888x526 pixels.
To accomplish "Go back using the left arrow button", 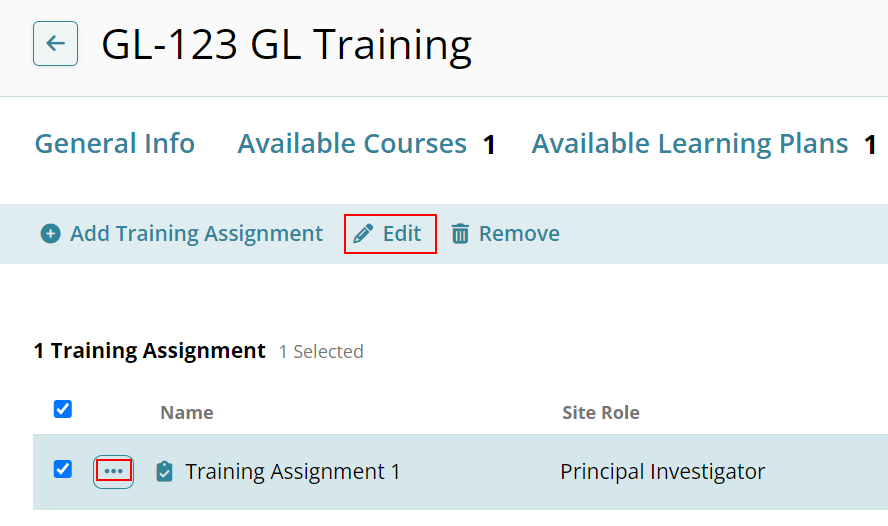I will (x=56, y=44).
